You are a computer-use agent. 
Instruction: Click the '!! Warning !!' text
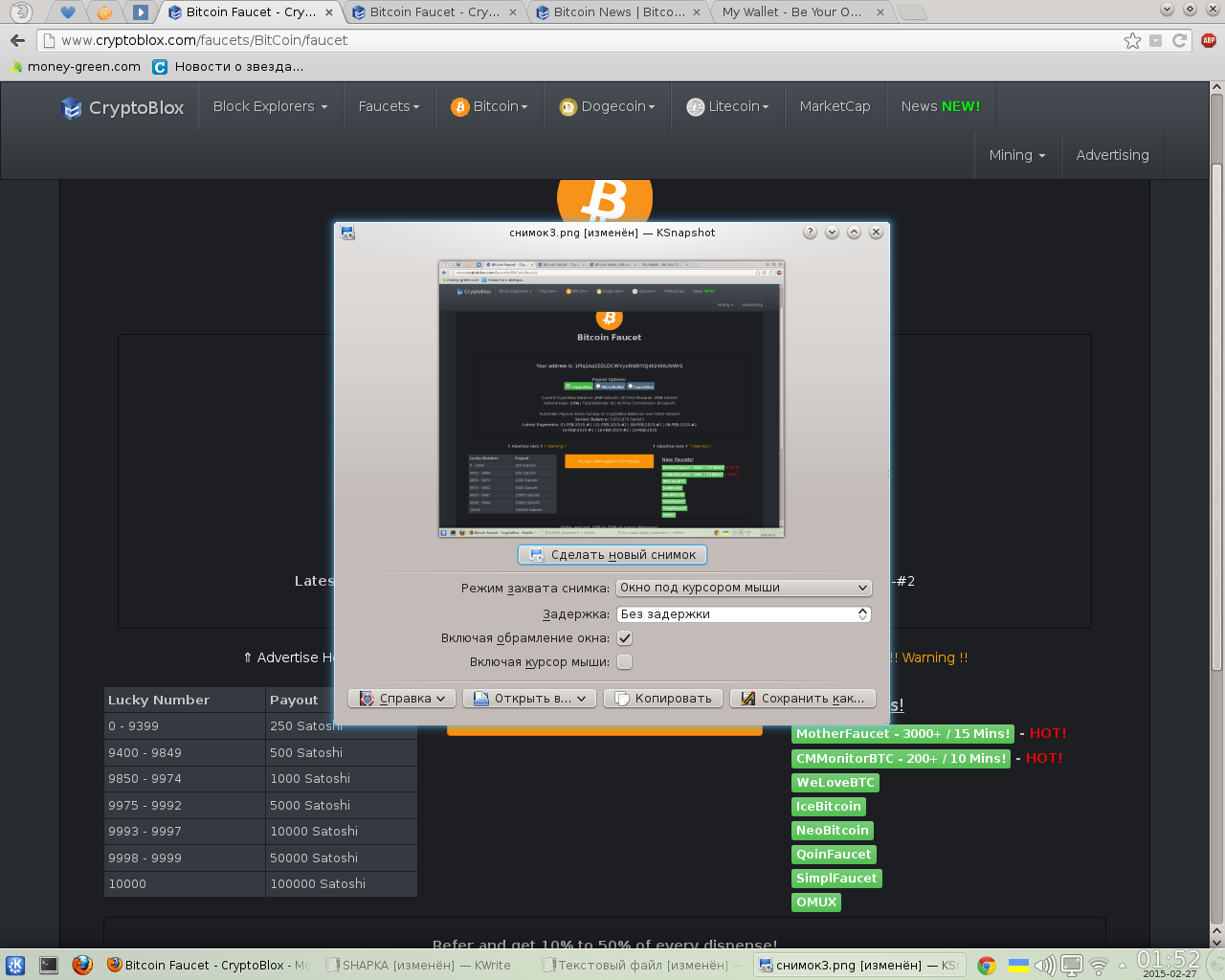click(x=928, y=657)
